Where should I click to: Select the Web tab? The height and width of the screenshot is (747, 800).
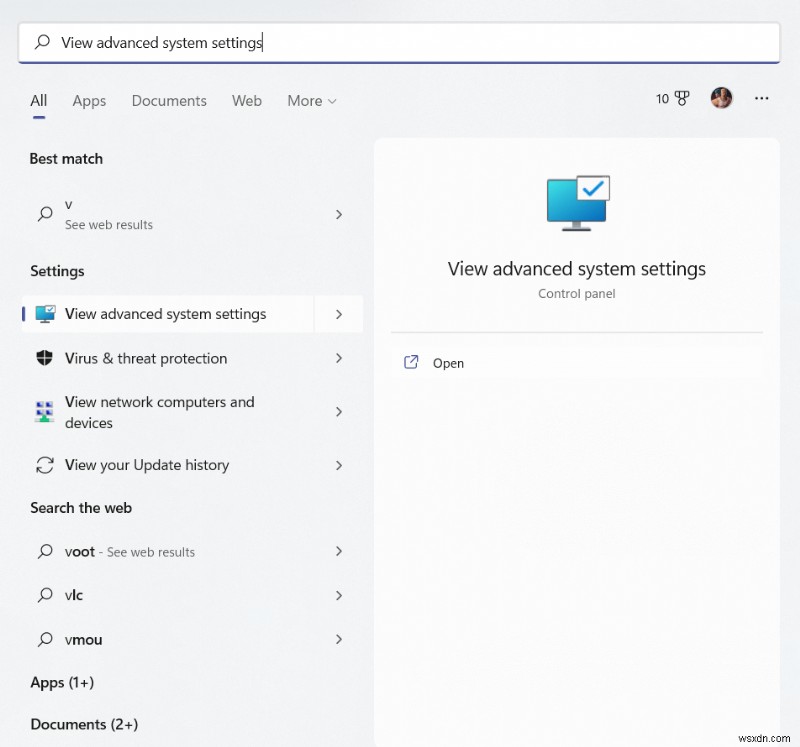[247, 101]
